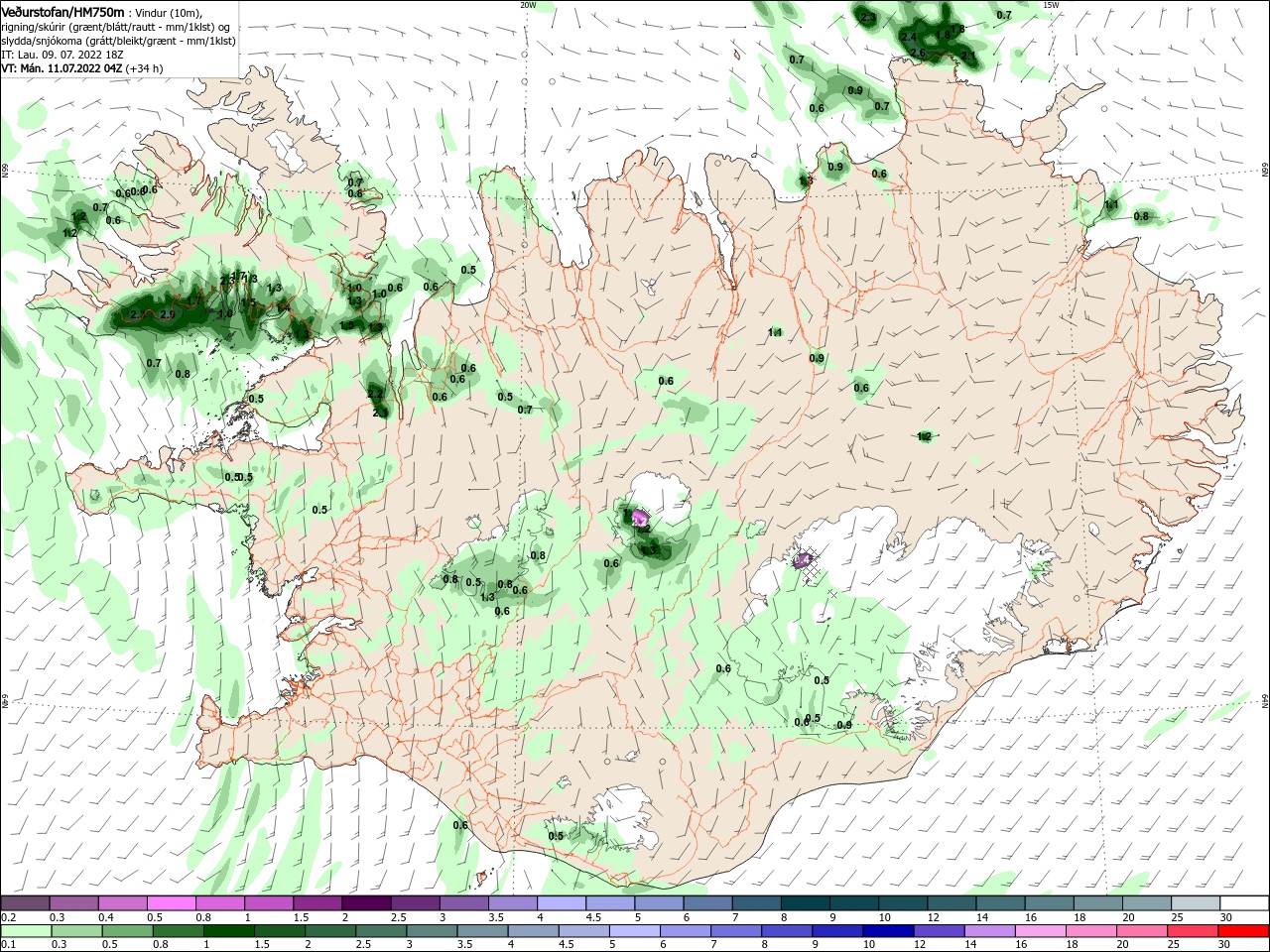Select the bright magenta 0.5 snow legend swatch

tap(171, 903)
